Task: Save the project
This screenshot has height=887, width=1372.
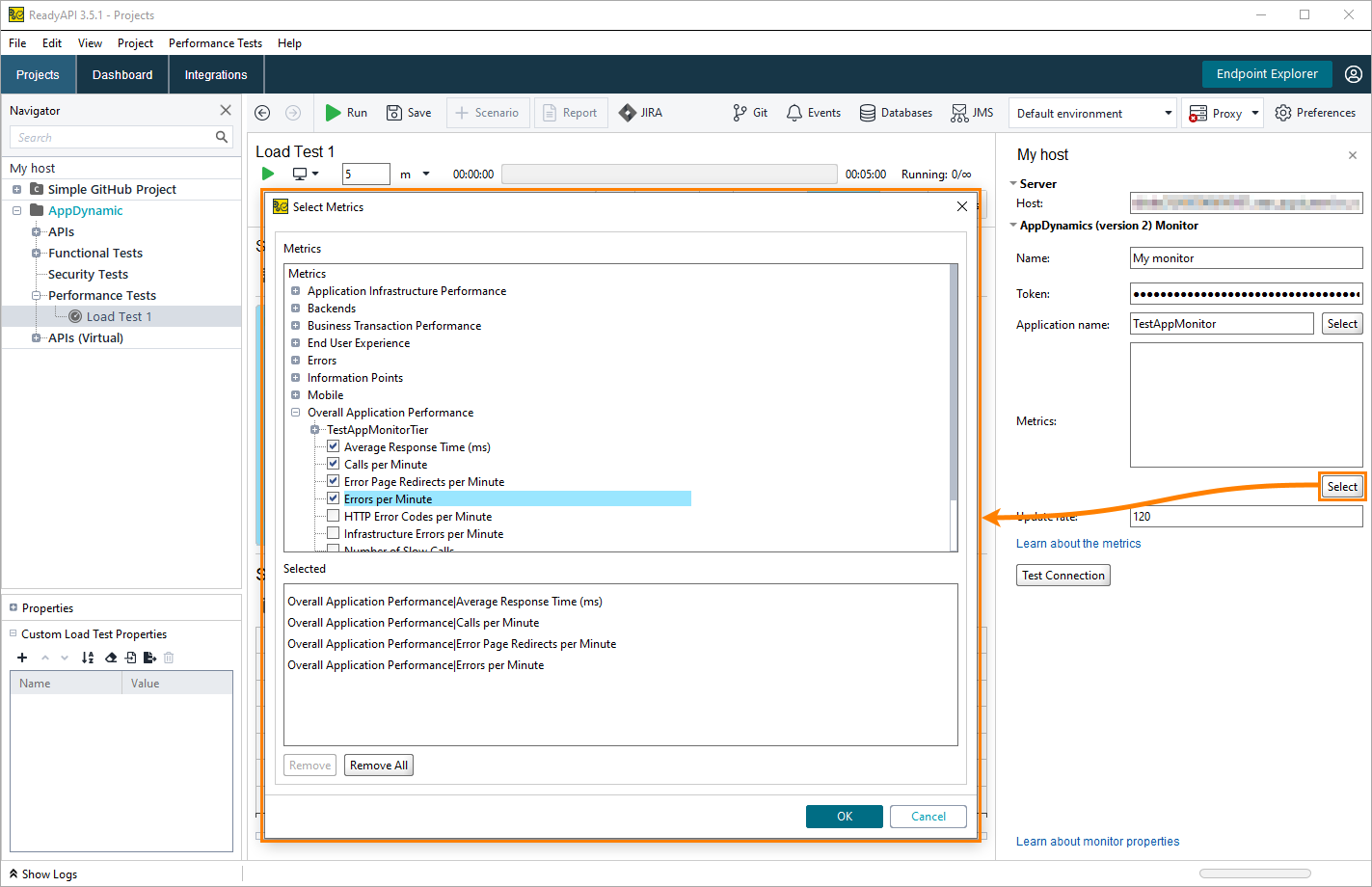Action: pos(409,112)
